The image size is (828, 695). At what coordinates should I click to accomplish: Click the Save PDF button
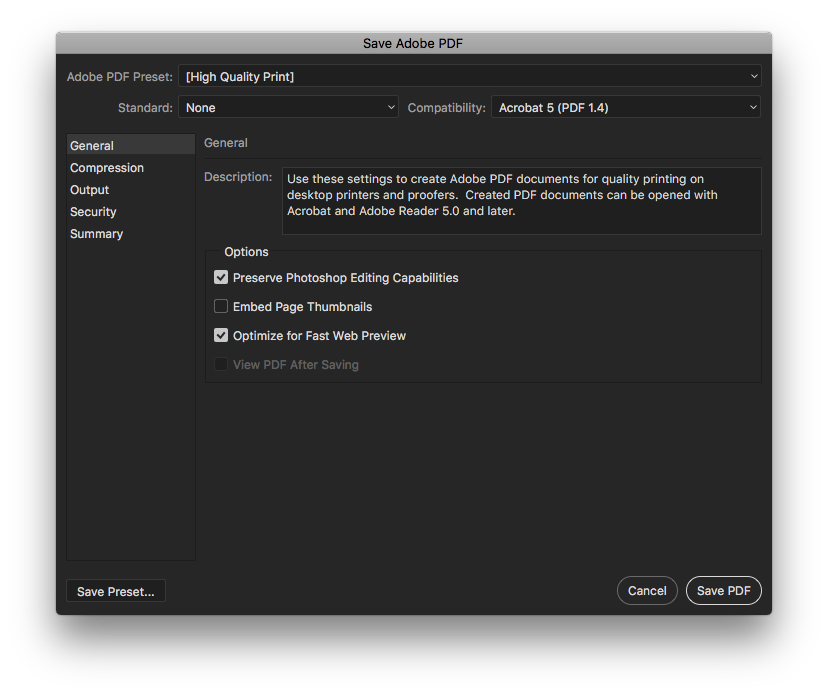point(723,590)
